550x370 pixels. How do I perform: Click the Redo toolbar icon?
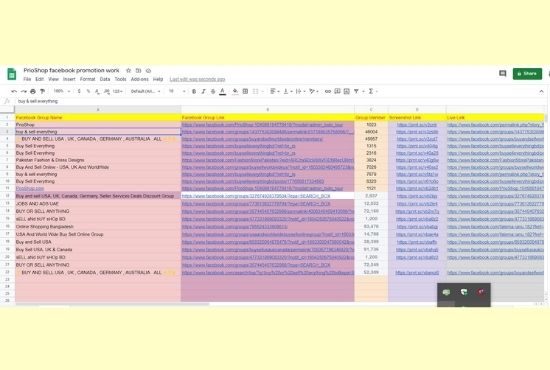(x=24, y=91)
